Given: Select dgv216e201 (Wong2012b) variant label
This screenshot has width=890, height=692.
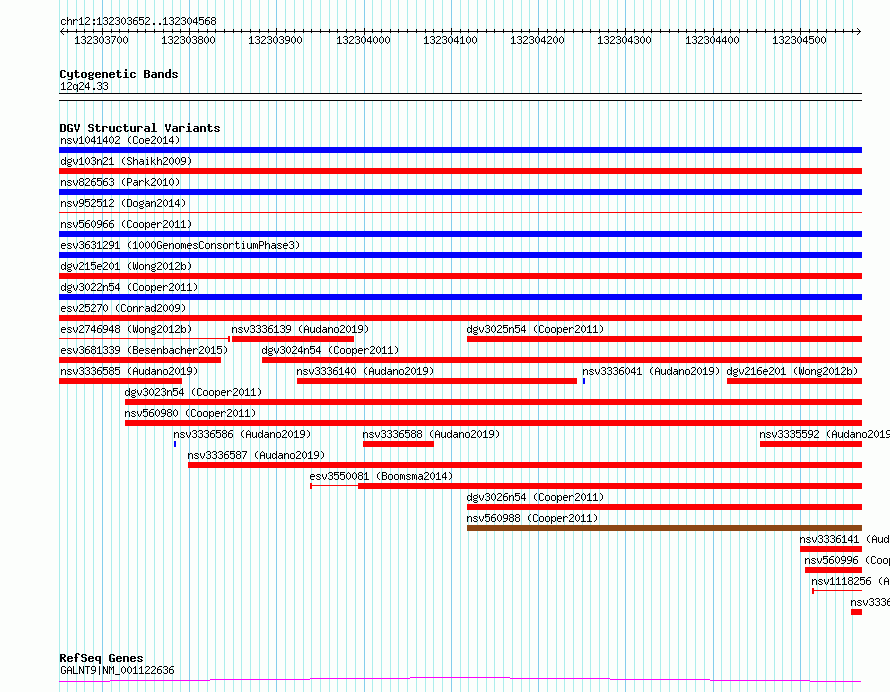Looking at the screenshot, I should 792,371.
